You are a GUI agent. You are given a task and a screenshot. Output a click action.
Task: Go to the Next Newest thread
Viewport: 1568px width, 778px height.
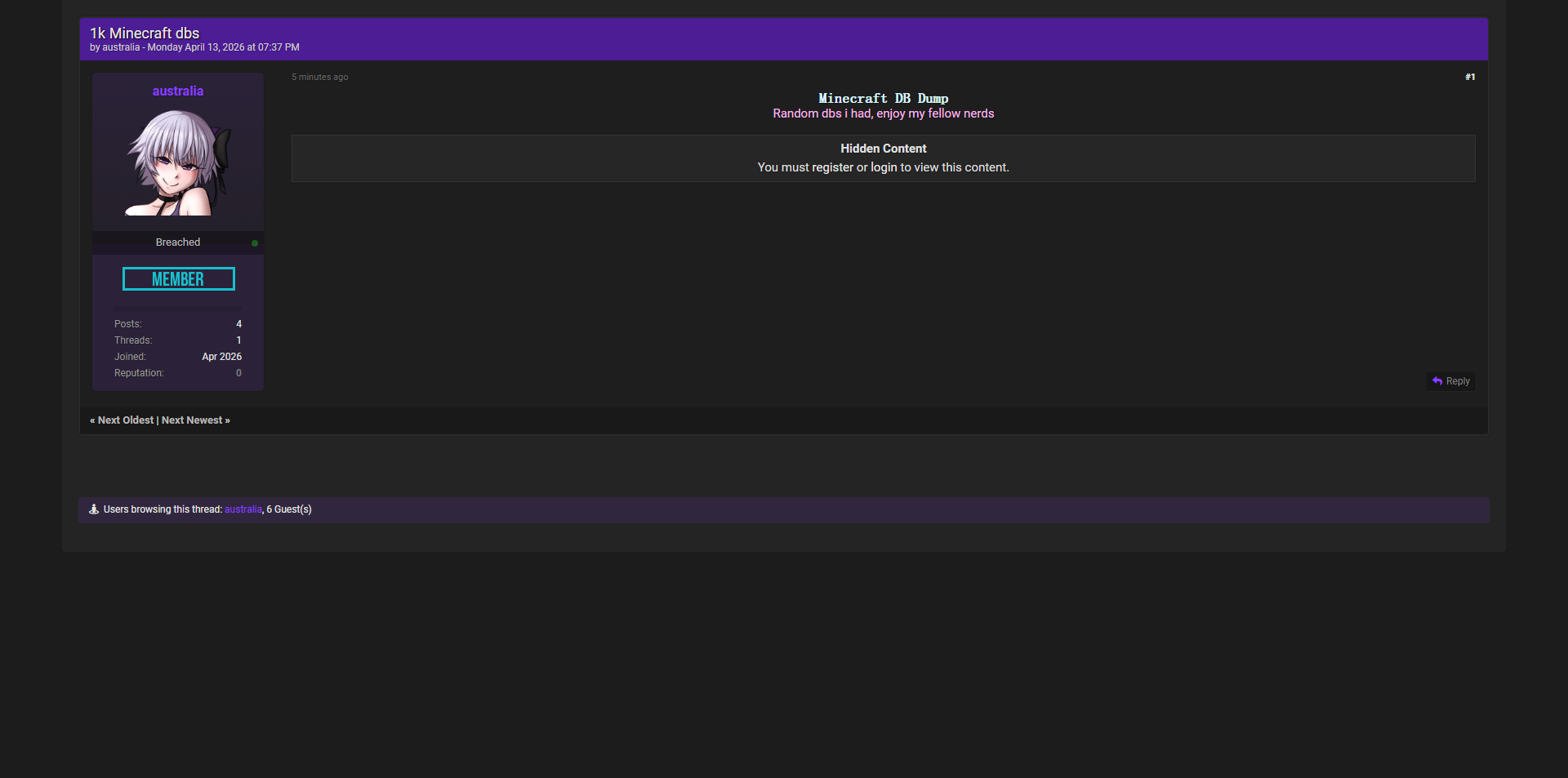(x=192, y=420)
